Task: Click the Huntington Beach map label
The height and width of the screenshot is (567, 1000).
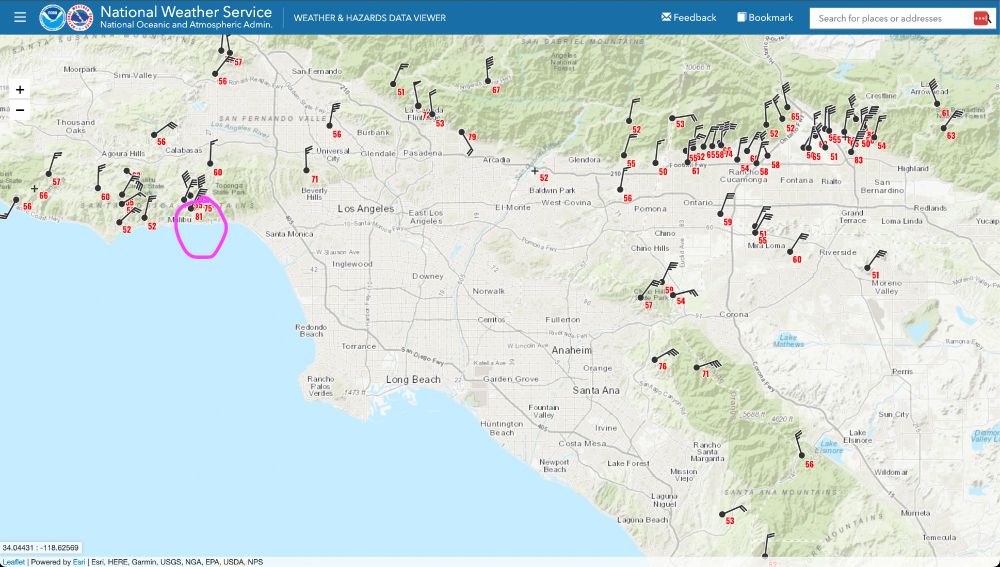Action: tap(501, 428)
